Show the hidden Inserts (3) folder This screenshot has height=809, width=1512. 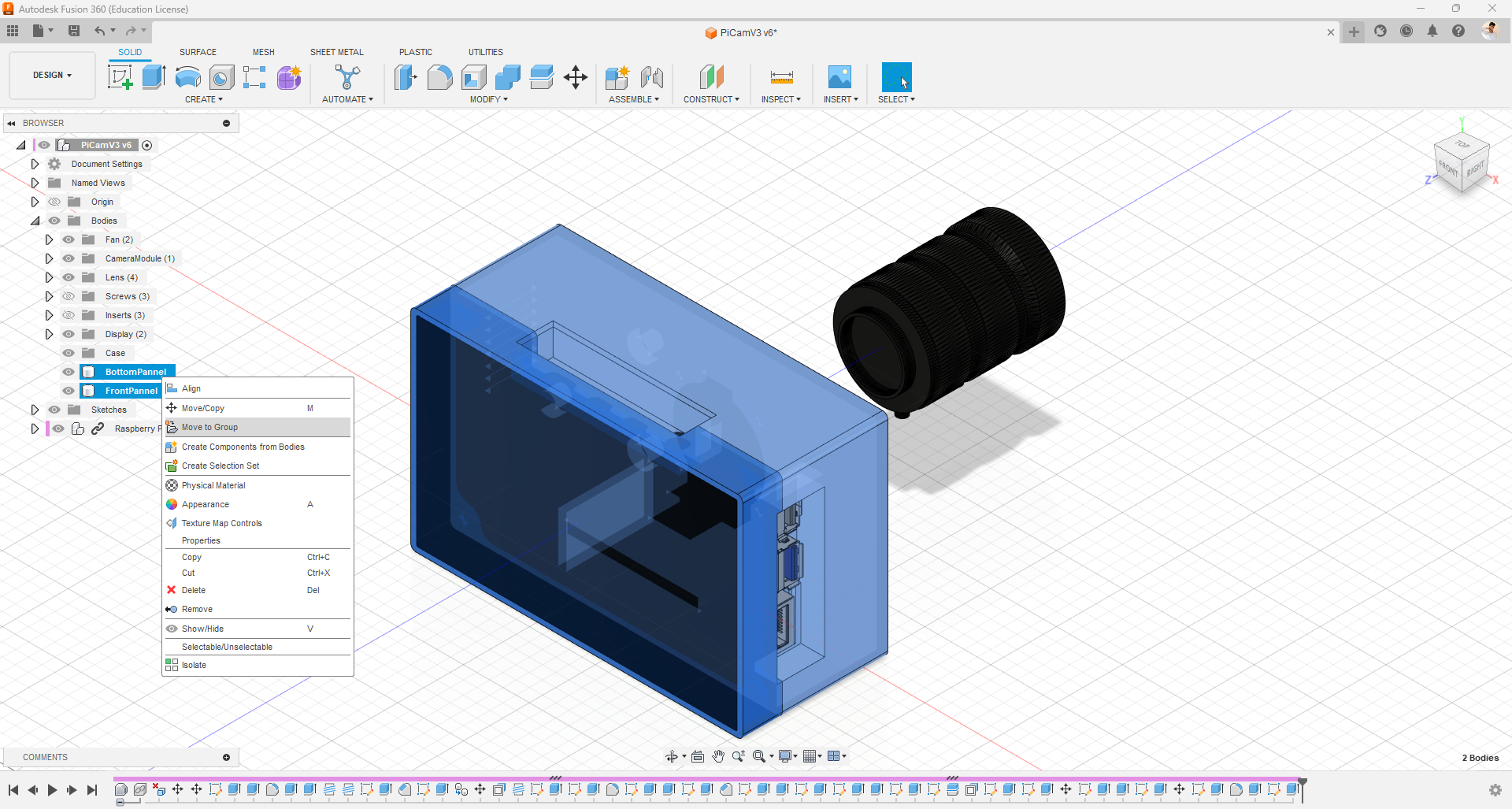pyautogui.click(x=69, y=315)
